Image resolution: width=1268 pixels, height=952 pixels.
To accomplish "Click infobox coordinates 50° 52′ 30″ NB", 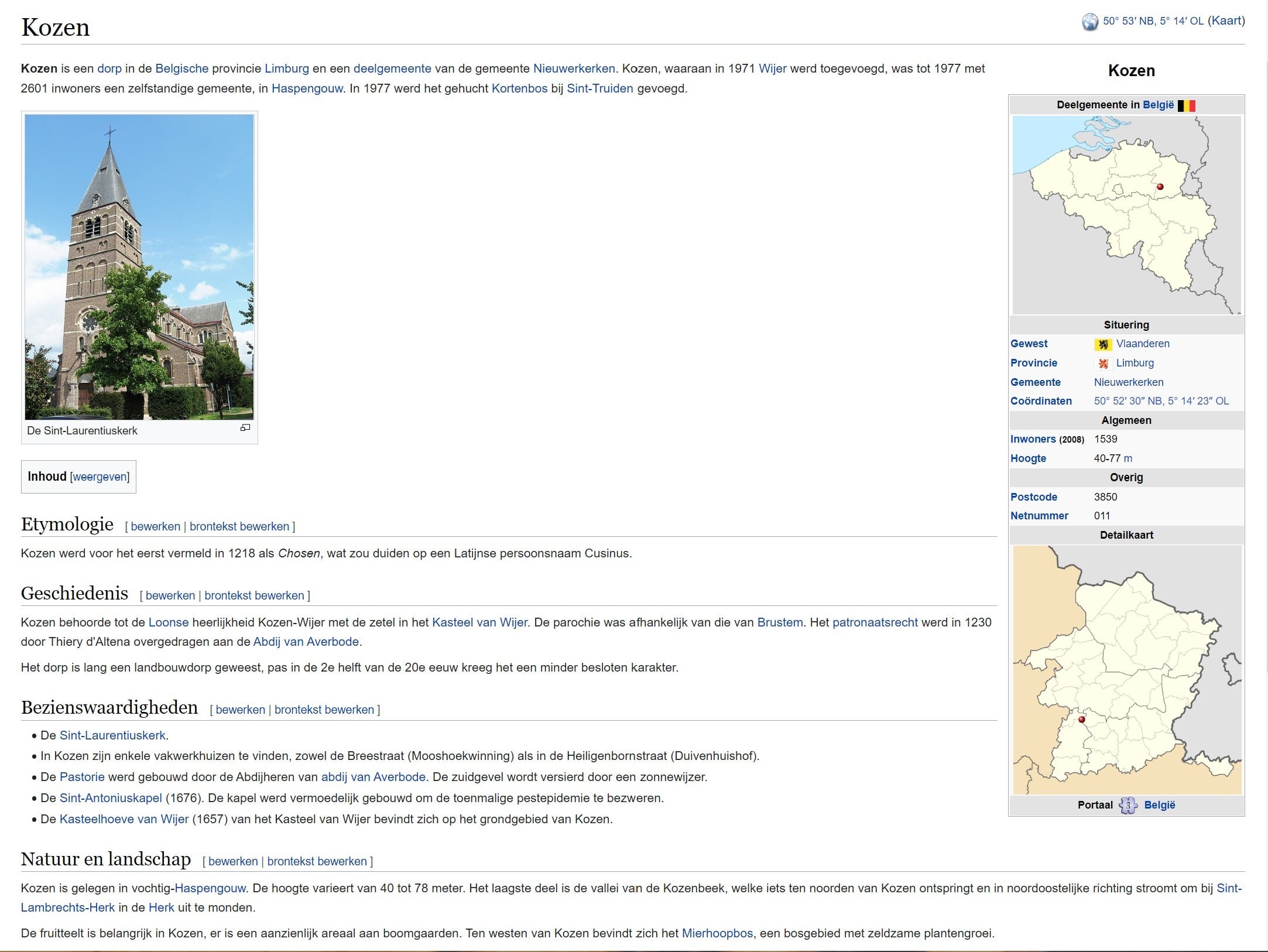I will (1161, 401).
